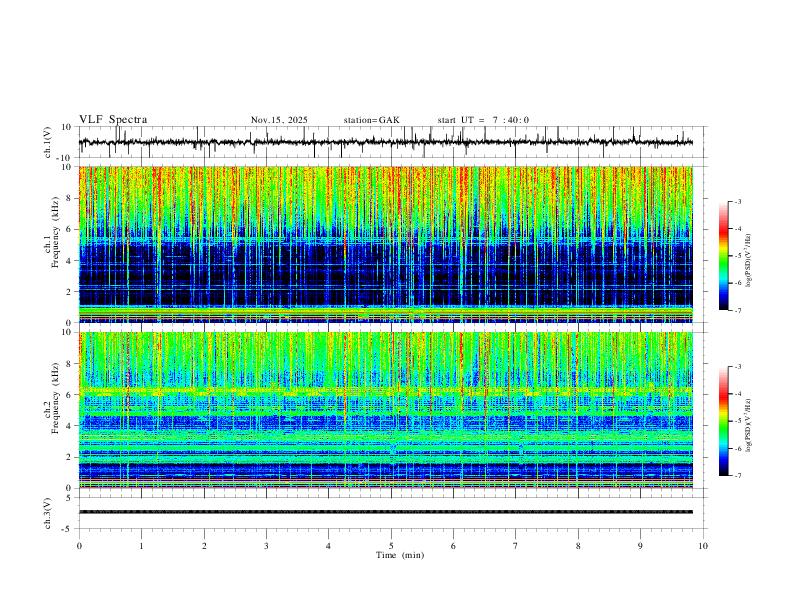Click the "-7" label on ch.1 color bar
This screenshot has height=612, width=792.
point(737,310)
